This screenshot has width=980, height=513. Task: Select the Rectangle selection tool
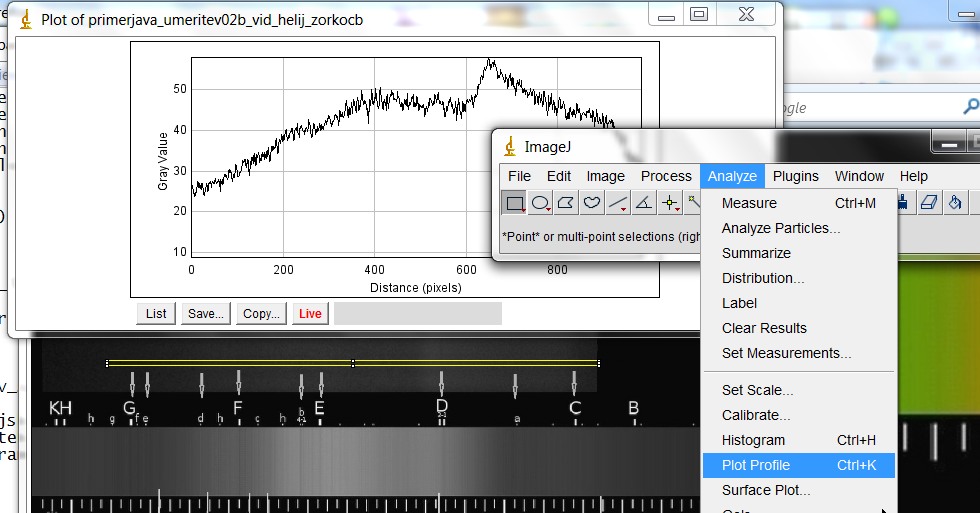[515, 203]
